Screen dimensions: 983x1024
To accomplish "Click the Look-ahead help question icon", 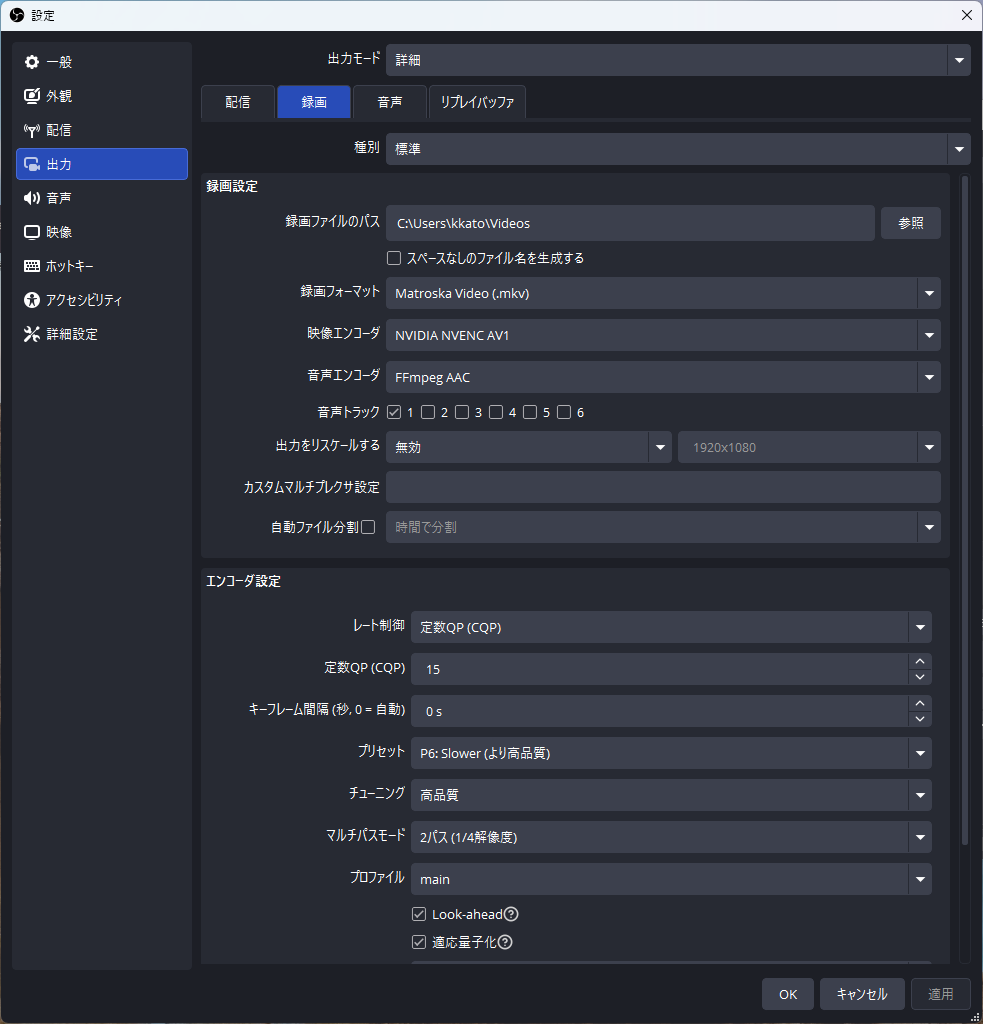I will click(x=511, y=914).
